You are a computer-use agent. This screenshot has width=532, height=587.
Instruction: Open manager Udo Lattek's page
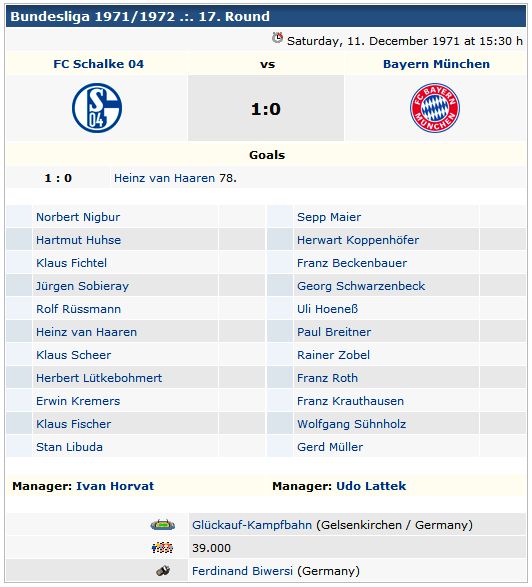click(x=371, y=486)
